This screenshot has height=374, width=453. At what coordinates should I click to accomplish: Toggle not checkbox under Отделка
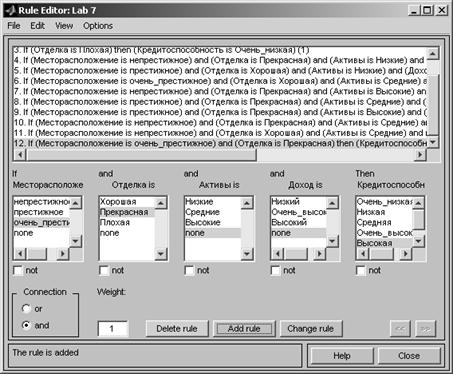(x=104, y=270)
